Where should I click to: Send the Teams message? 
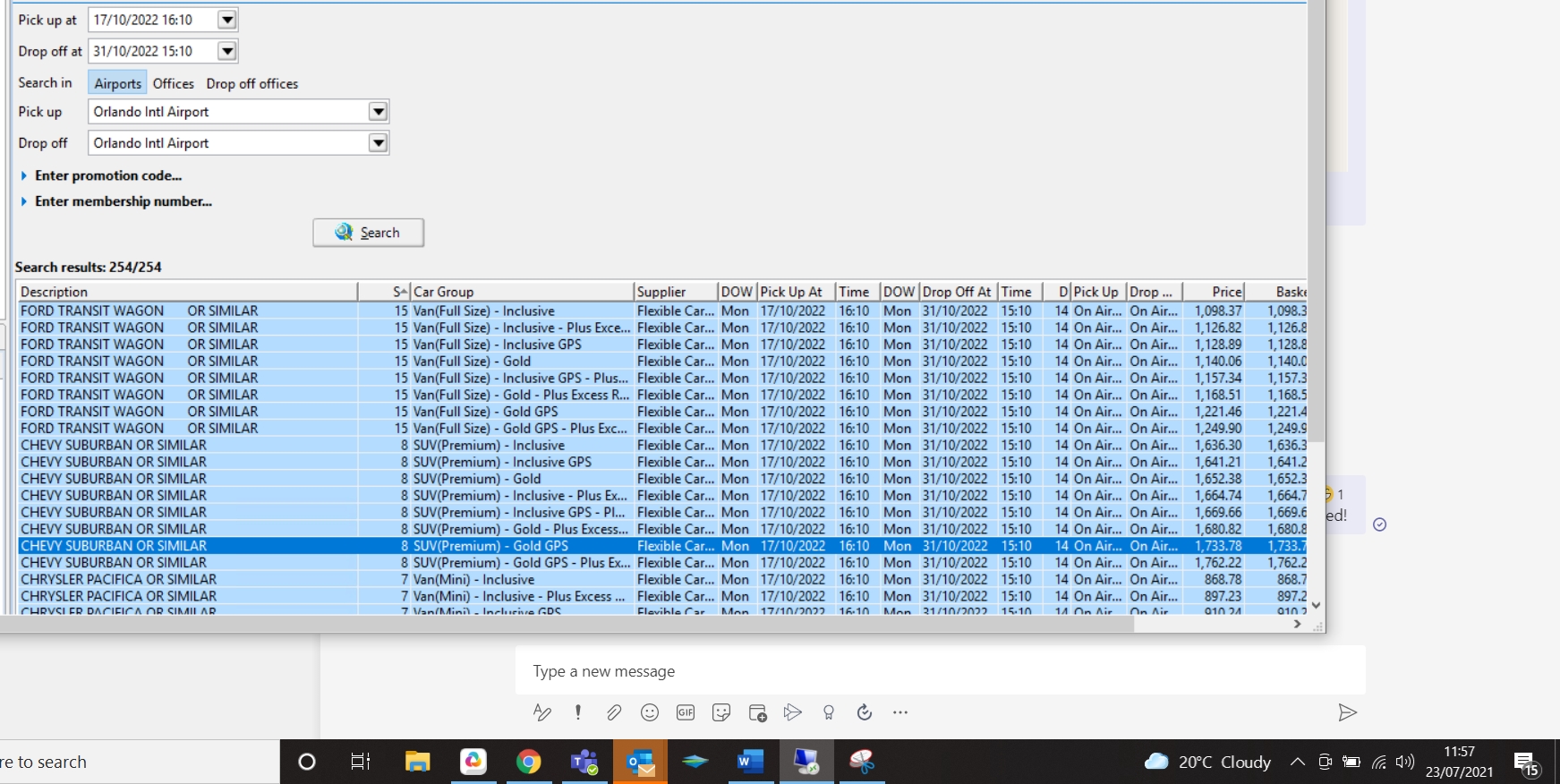coord(1347,712)
